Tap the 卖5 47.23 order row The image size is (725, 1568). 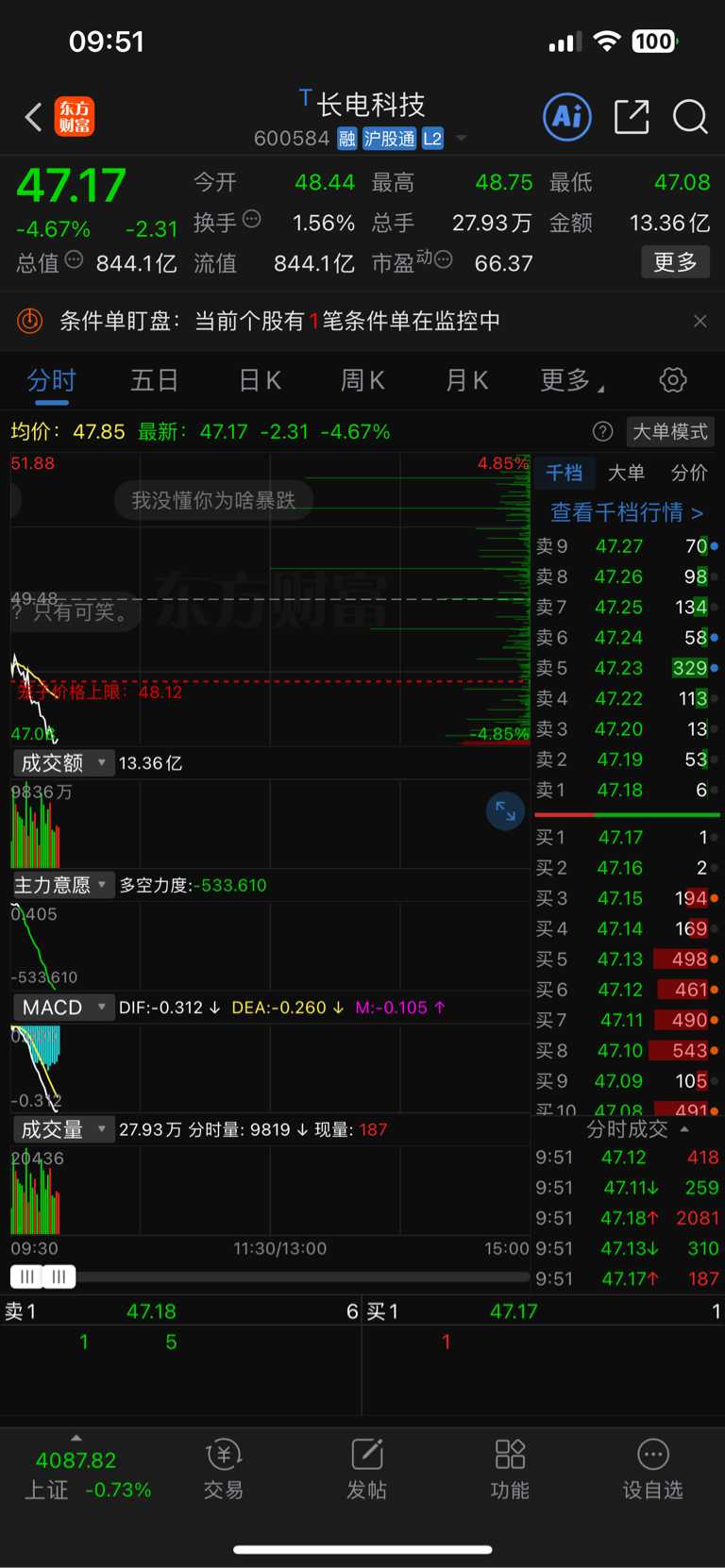click(627, 668)
